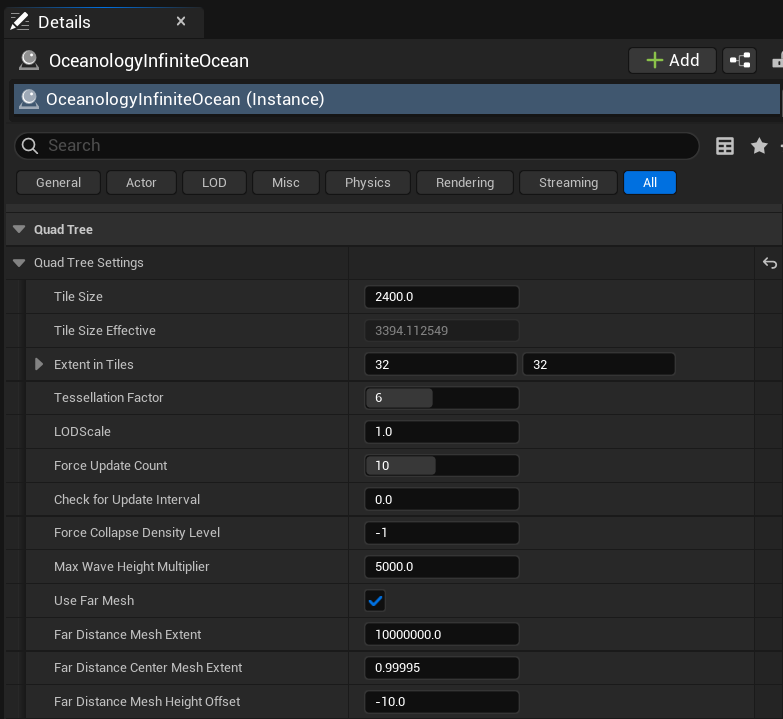Viewport: 783px width, 719px height.
Task: Click the component icon in Instance row
Action: click(x=29, y=99)
